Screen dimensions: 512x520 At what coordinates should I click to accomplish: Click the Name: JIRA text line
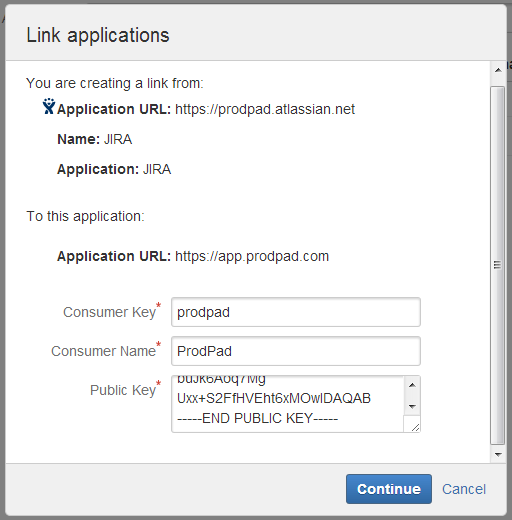95,139
